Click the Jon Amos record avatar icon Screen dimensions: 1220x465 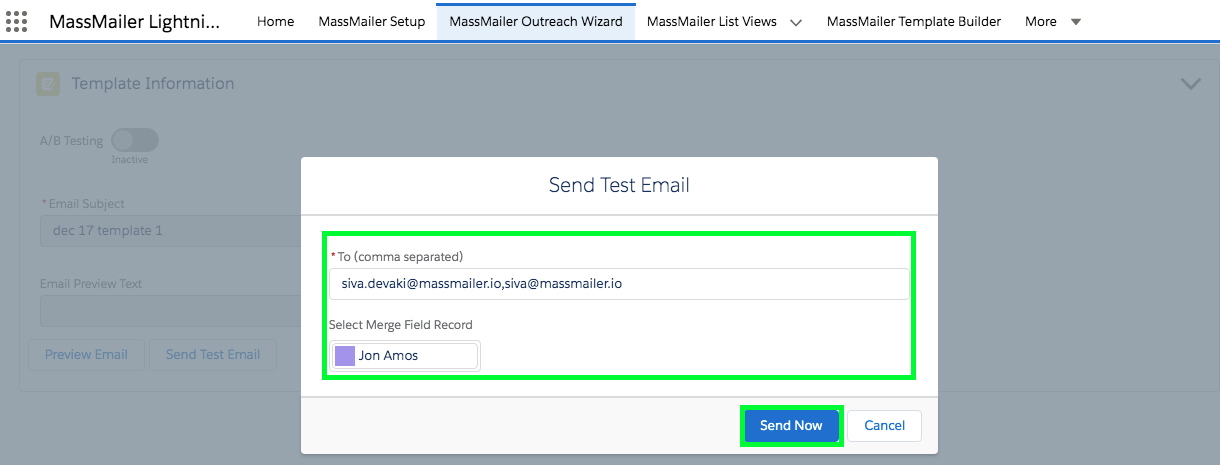click(345, 356)
